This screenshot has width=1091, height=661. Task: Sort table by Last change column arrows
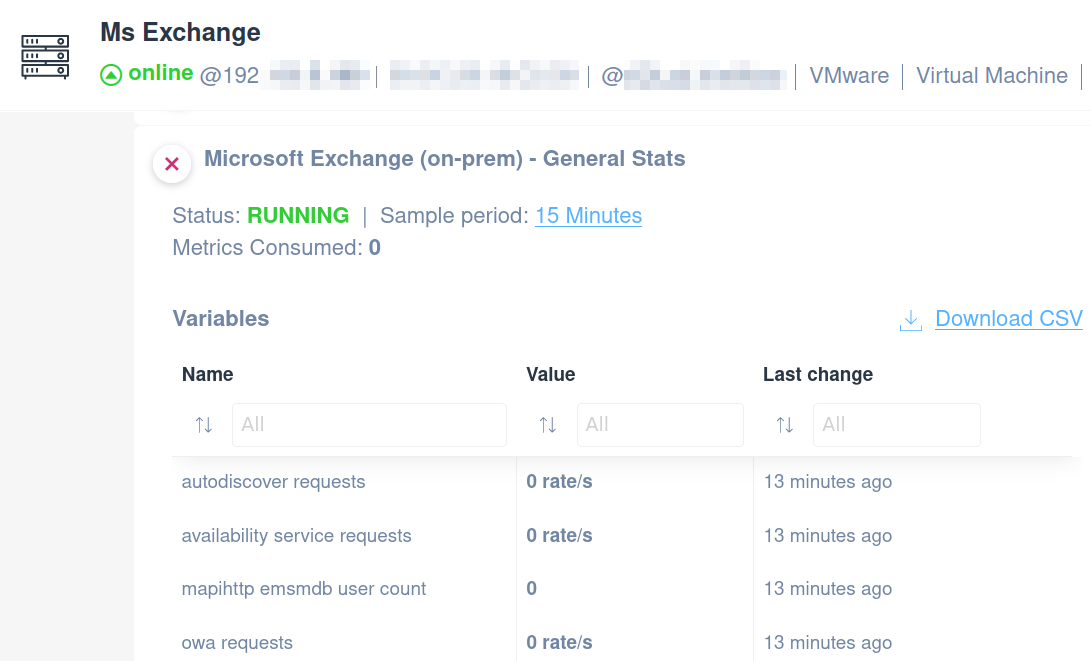coord(785,424)
